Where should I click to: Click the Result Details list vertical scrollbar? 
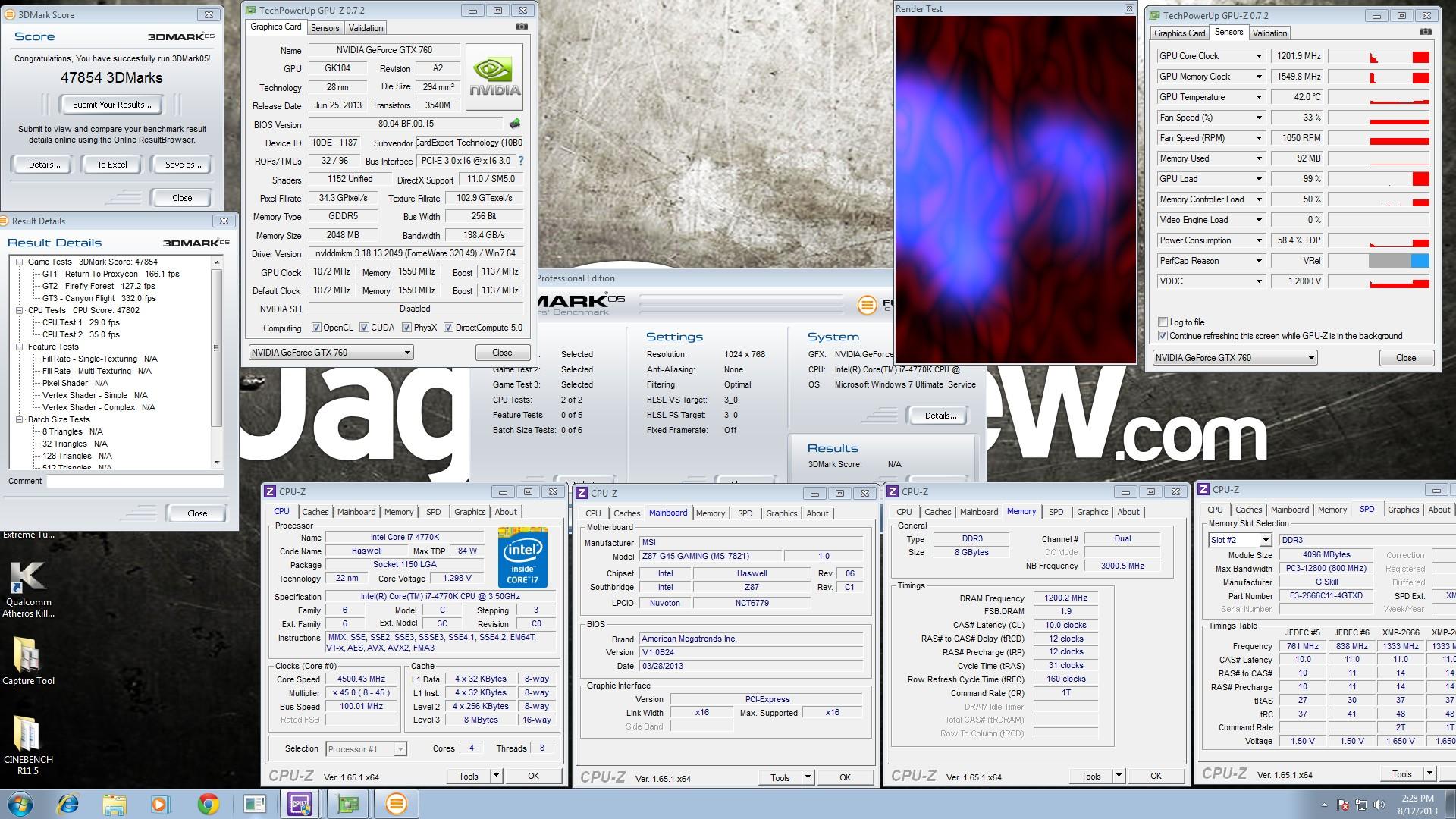tap(217, 362)
